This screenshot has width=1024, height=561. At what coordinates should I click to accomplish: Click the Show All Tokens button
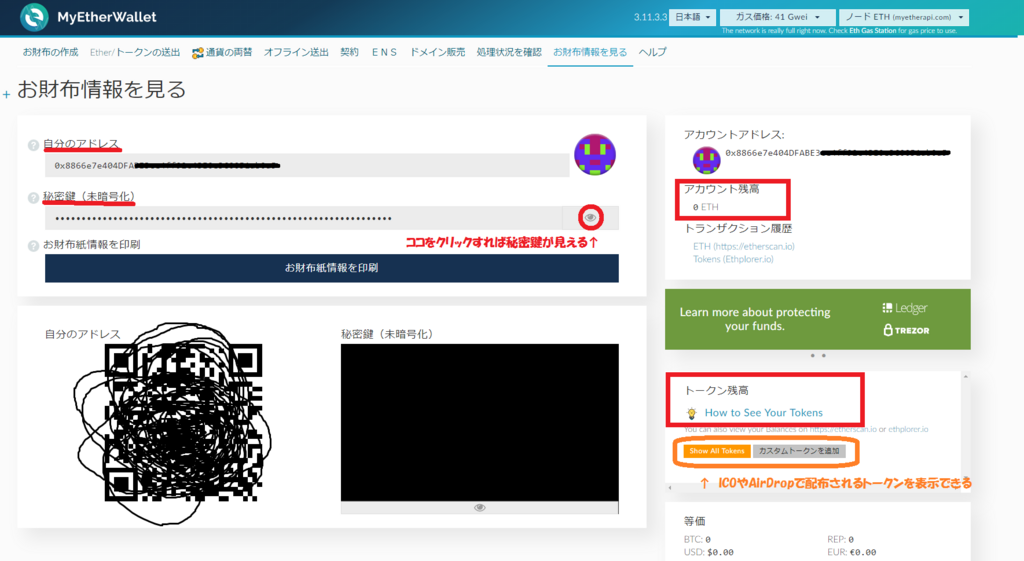(716, 451)
